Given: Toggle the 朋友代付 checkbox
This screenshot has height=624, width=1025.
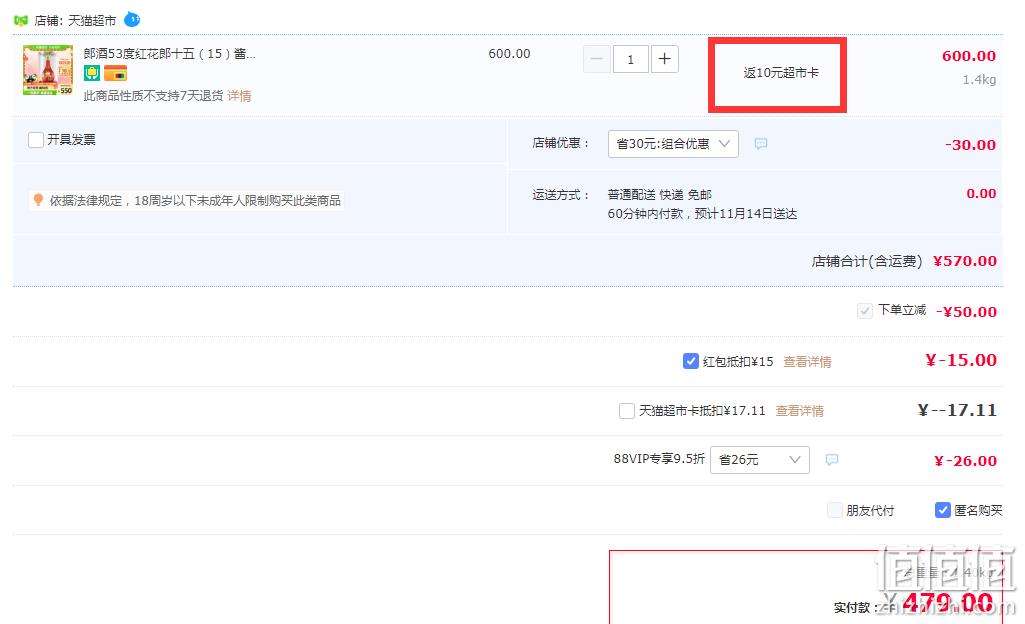Looking at the screenshot, I should (835, 510).
